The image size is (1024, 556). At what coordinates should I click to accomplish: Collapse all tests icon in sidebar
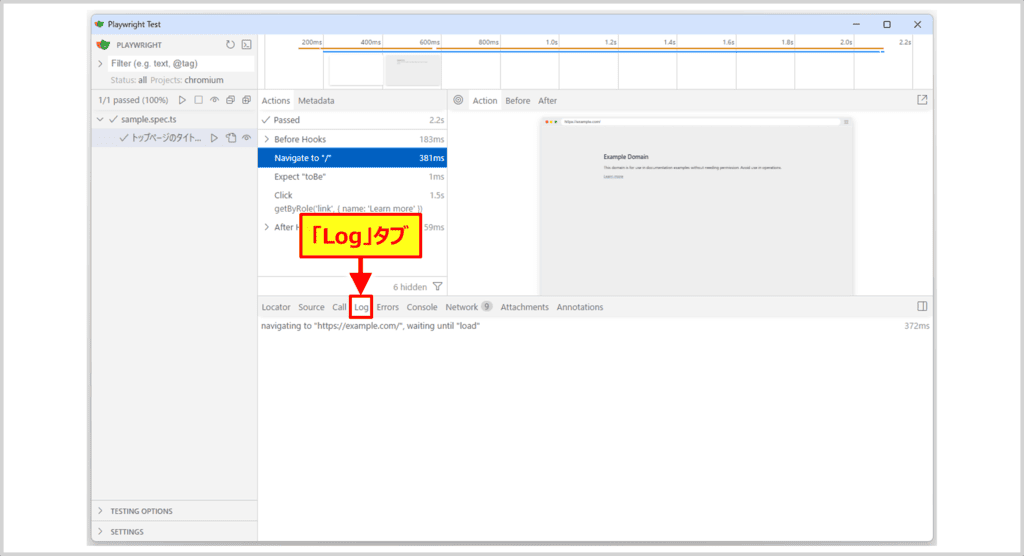pyautogui.click(x=230, y=100)
